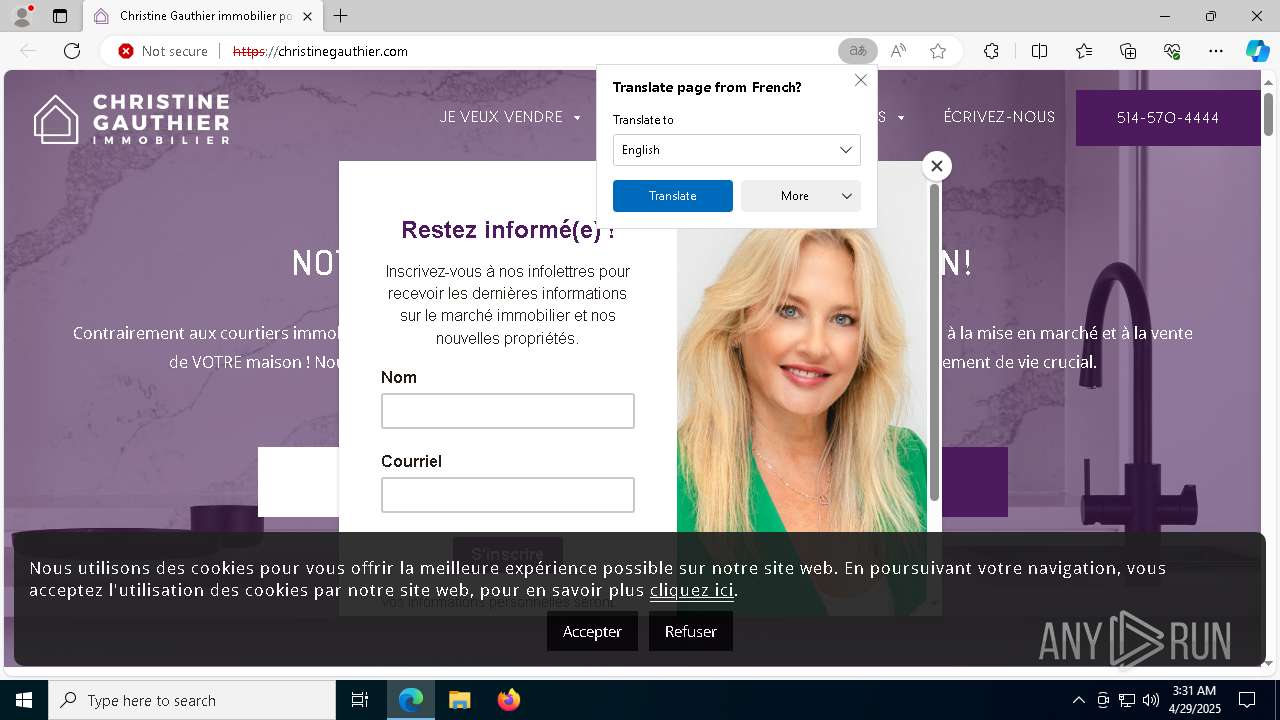The width and height of the screenshot is (1280, 720).
Task: Open the tab actions menu icon
Action: click(x=60, y=16)
